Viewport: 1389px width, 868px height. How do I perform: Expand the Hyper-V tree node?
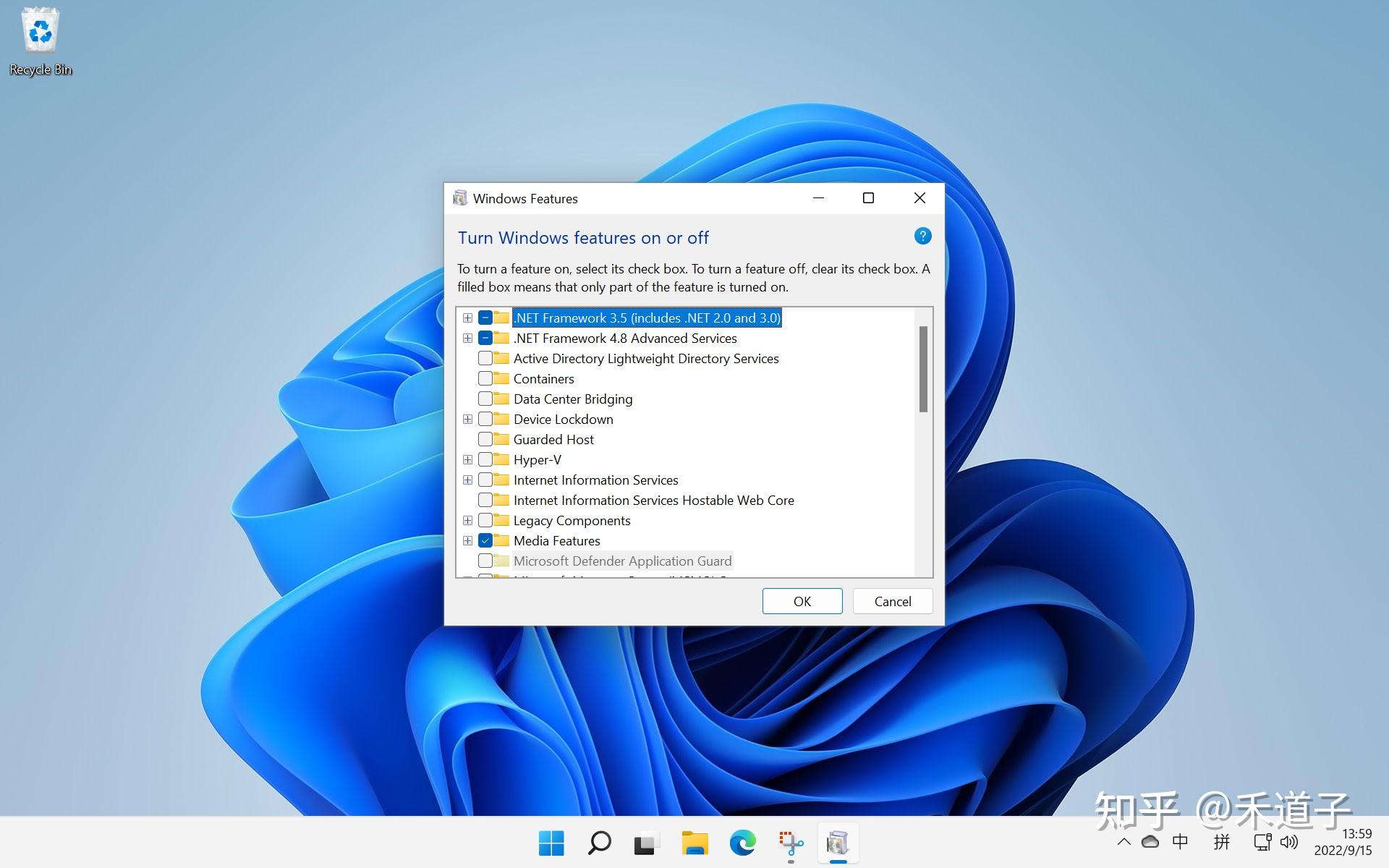(468, 459)
